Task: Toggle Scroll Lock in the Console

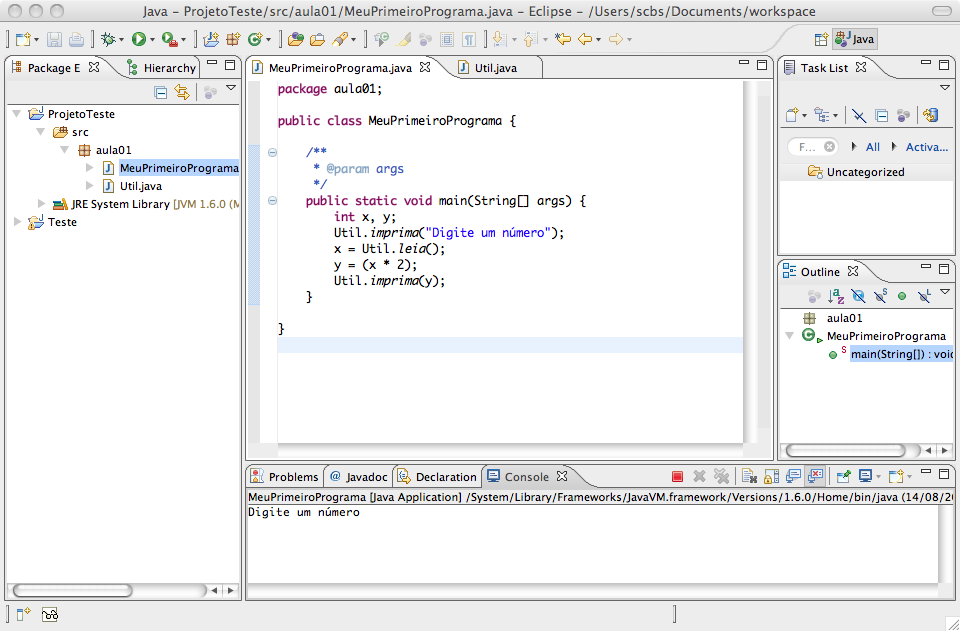Action: pos(771,477)
